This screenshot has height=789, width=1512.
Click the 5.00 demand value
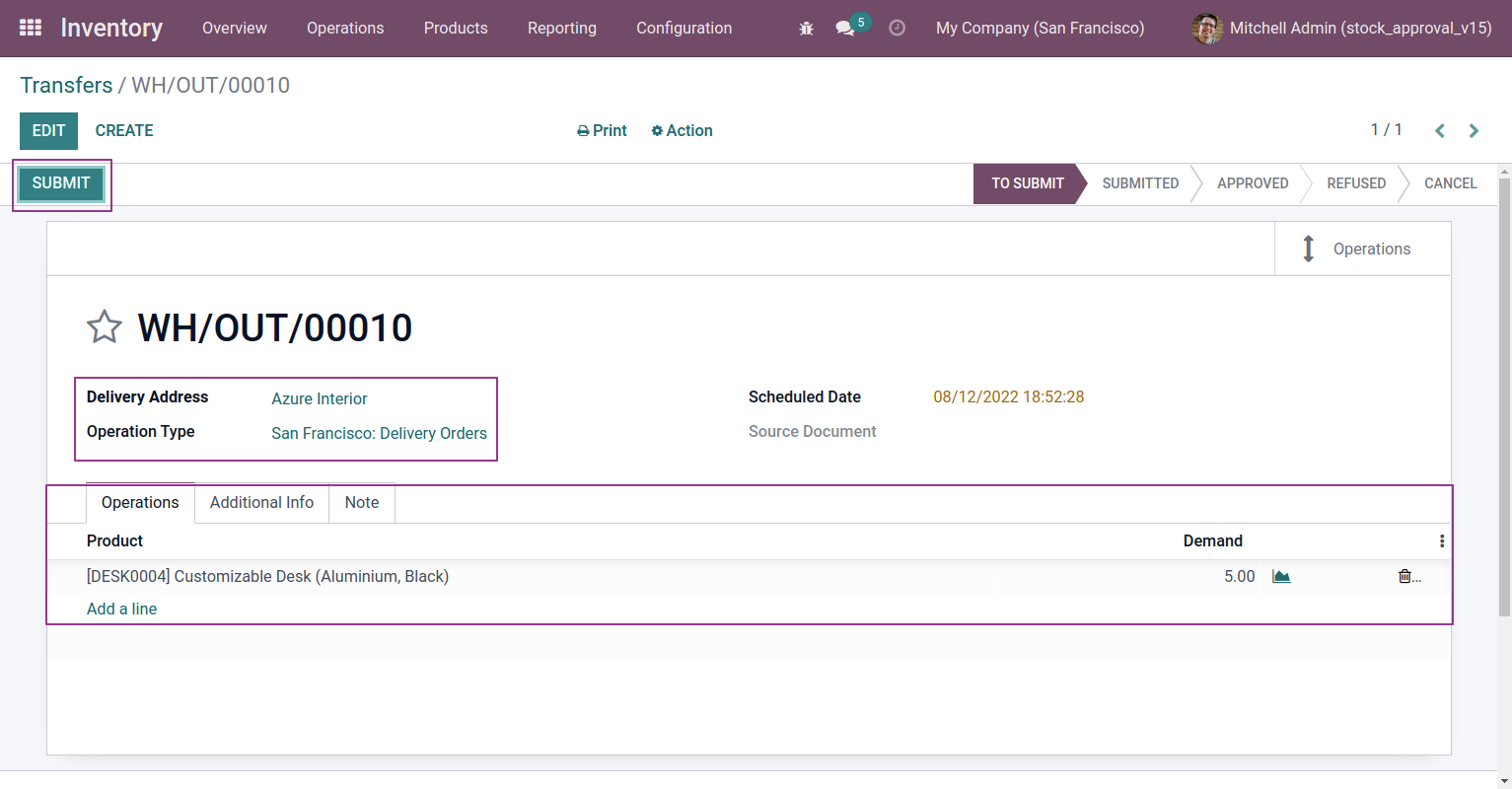pyautogui.click(x=1239, y=576)
